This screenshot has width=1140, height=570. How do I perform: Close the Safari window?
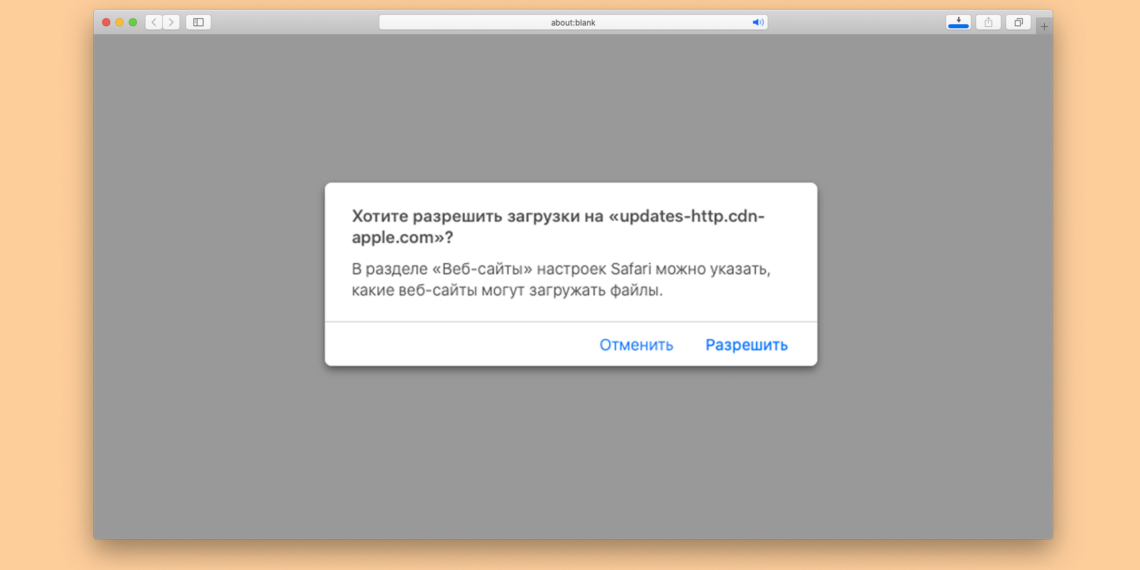pyautogui.click(x=107, y=22)
